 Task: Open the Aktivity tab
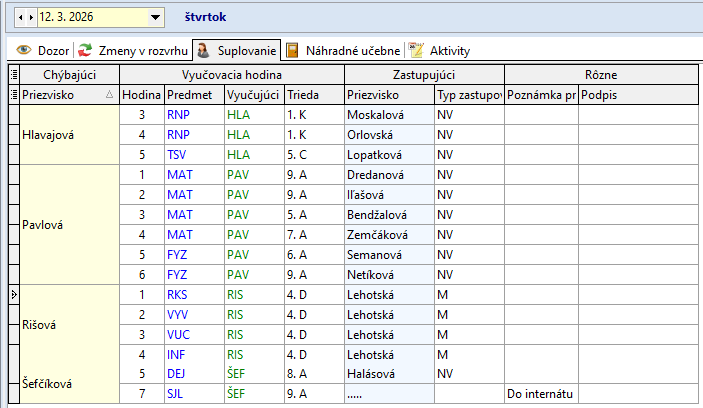click(x=449, y=50)
